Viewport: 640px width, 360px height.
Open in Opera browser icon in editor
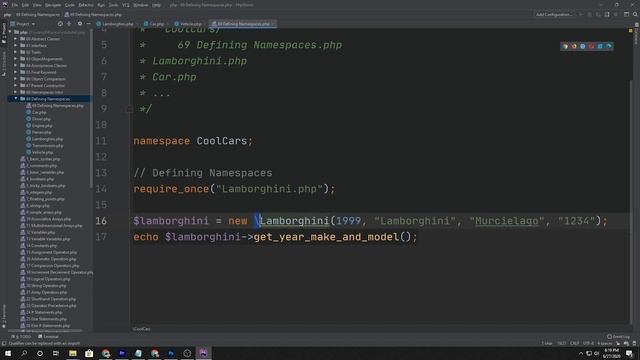pos(591,46)
